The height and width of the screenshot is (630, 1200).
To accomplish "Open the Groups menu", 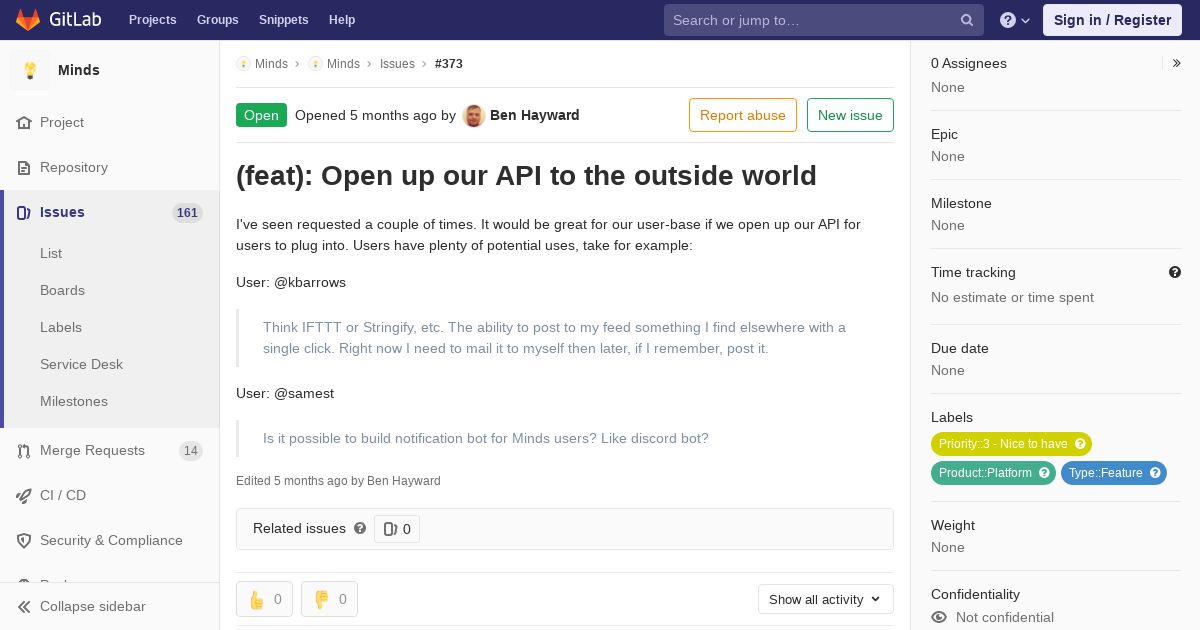I will point(218,20).
